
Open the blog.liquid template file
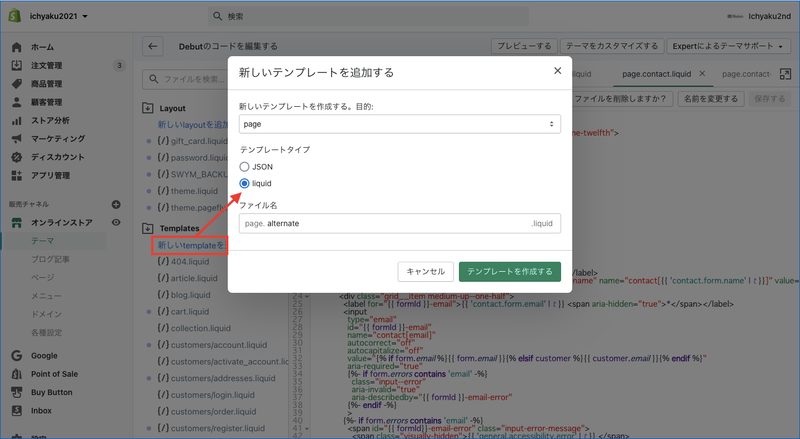[x=184, y=295]
